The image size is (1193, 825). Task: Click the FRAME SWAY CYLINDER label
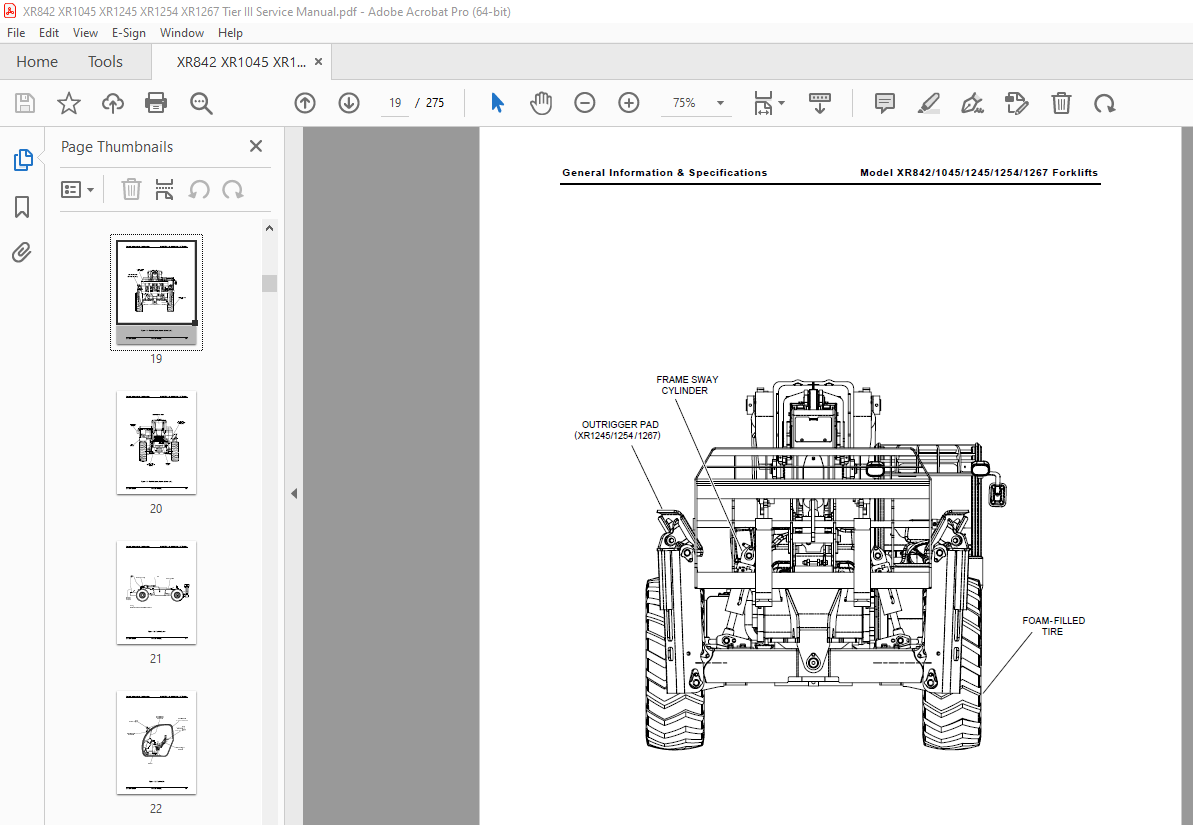(x=686, y=385)
